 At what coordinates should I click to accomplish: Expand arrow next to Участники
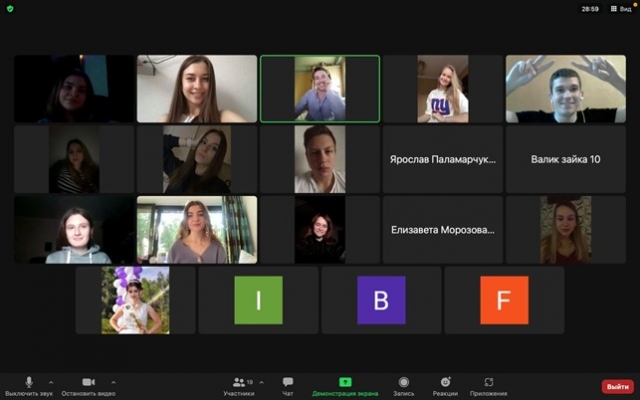[262, 382]
